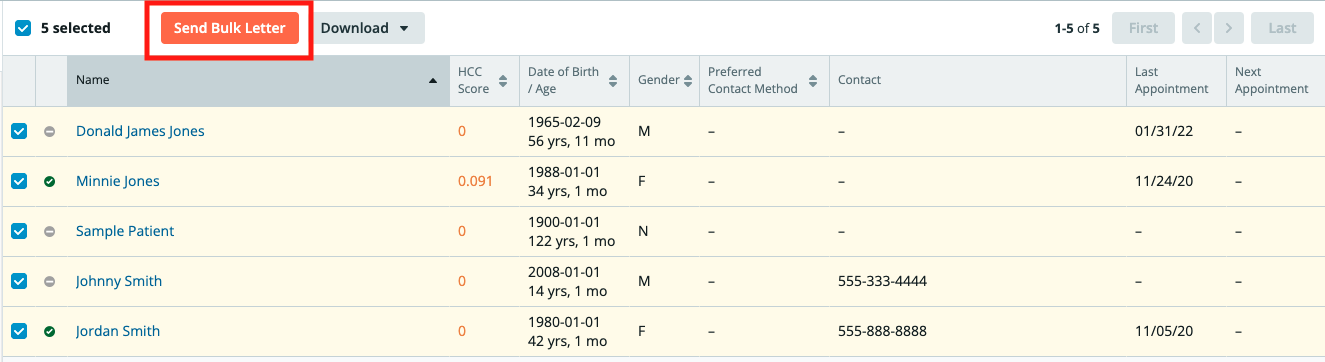Click HCC score 0 for Sample Patient
Image resolution: width=1325 pixels, height=362 pixels.
462,231
